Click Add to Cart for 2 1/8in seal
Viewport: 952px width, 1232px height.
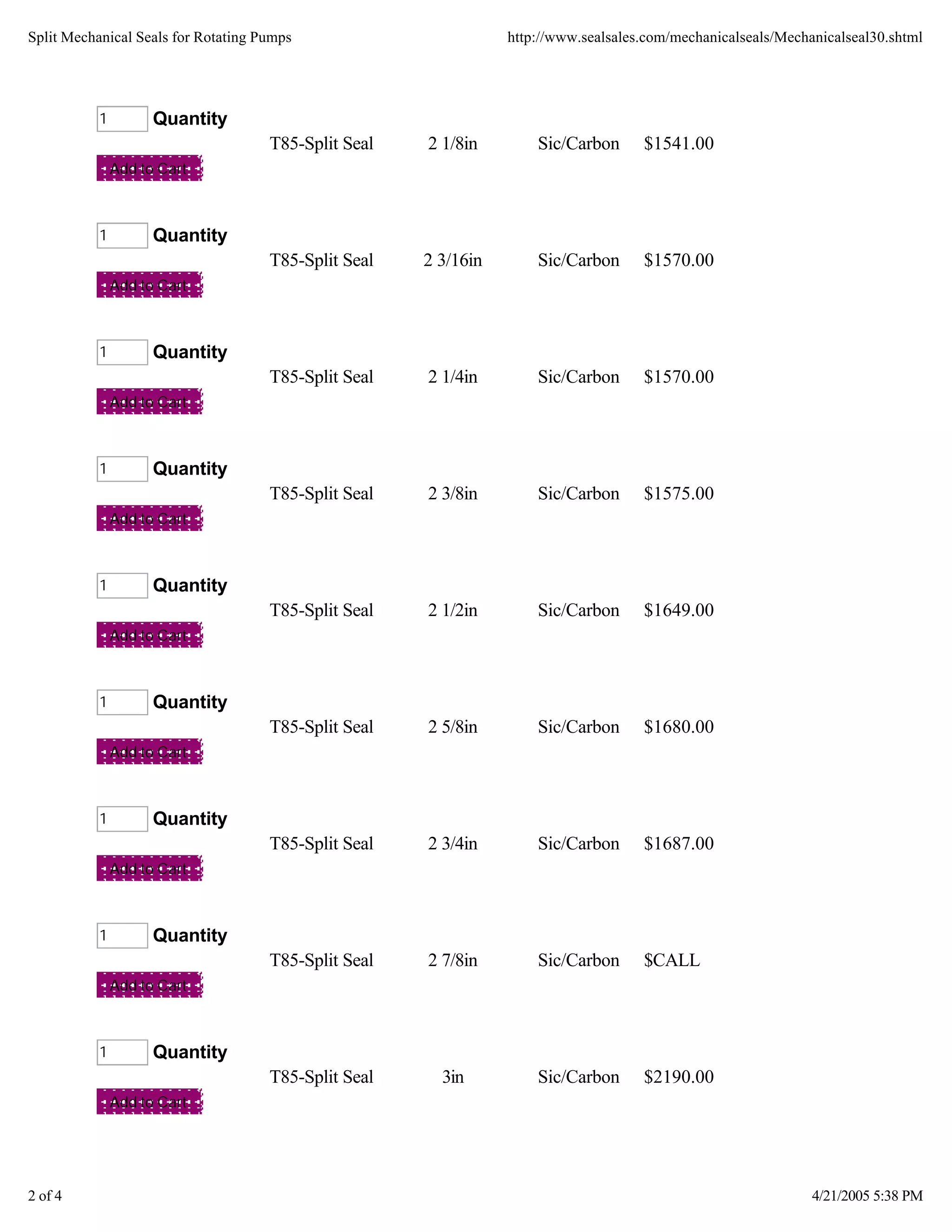[150, 168]
